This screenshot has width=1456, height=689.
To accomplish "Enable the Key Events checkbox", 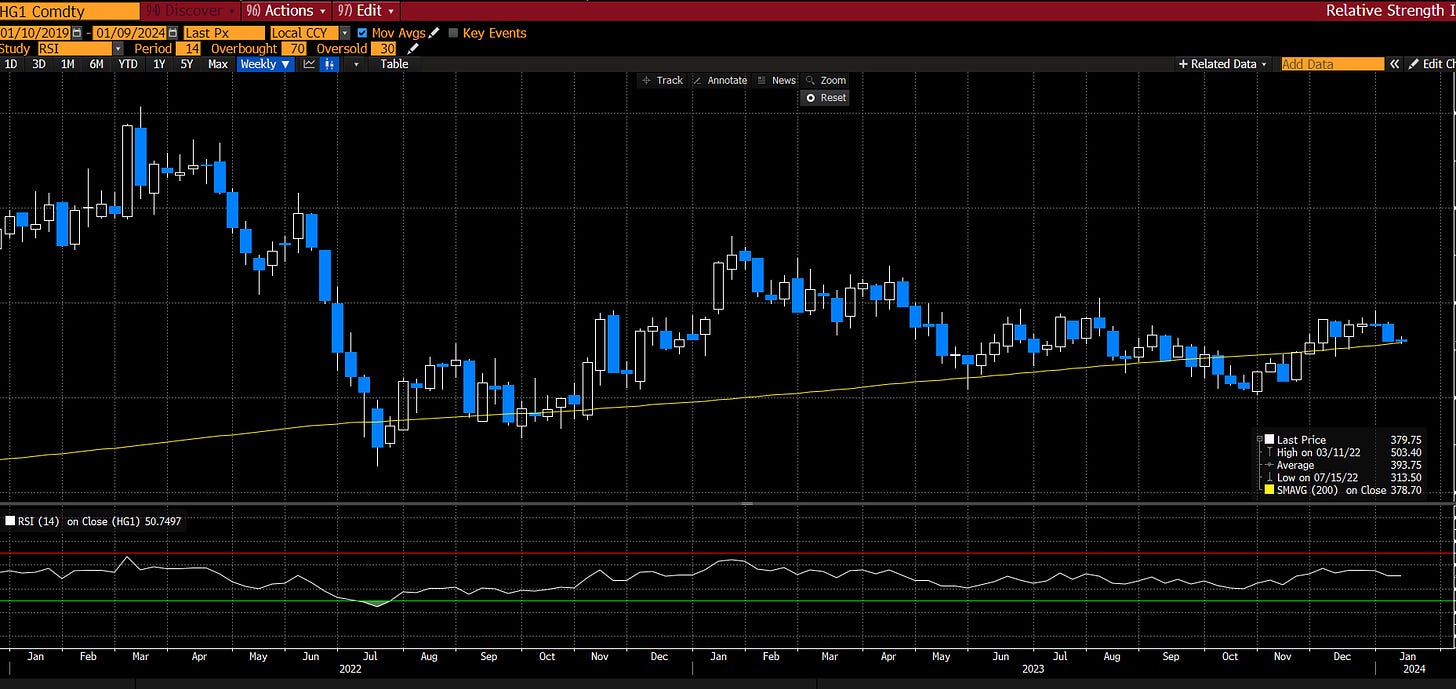I will [x=453, y=33].
